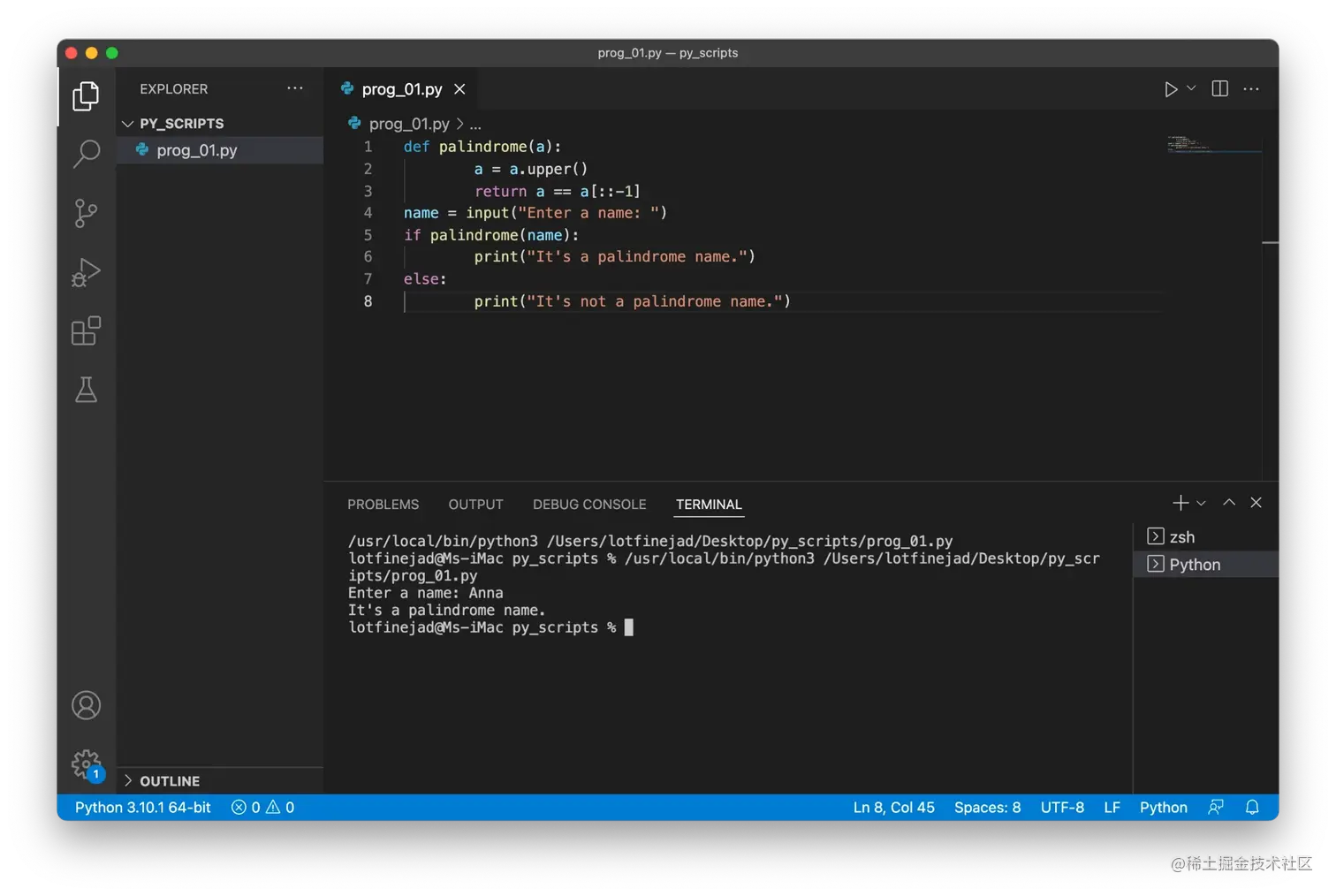The height and width of the screenshot is (896, 1336).
Task: Open Explorer views and more actions ellipsis
Action: pos(295,88)
